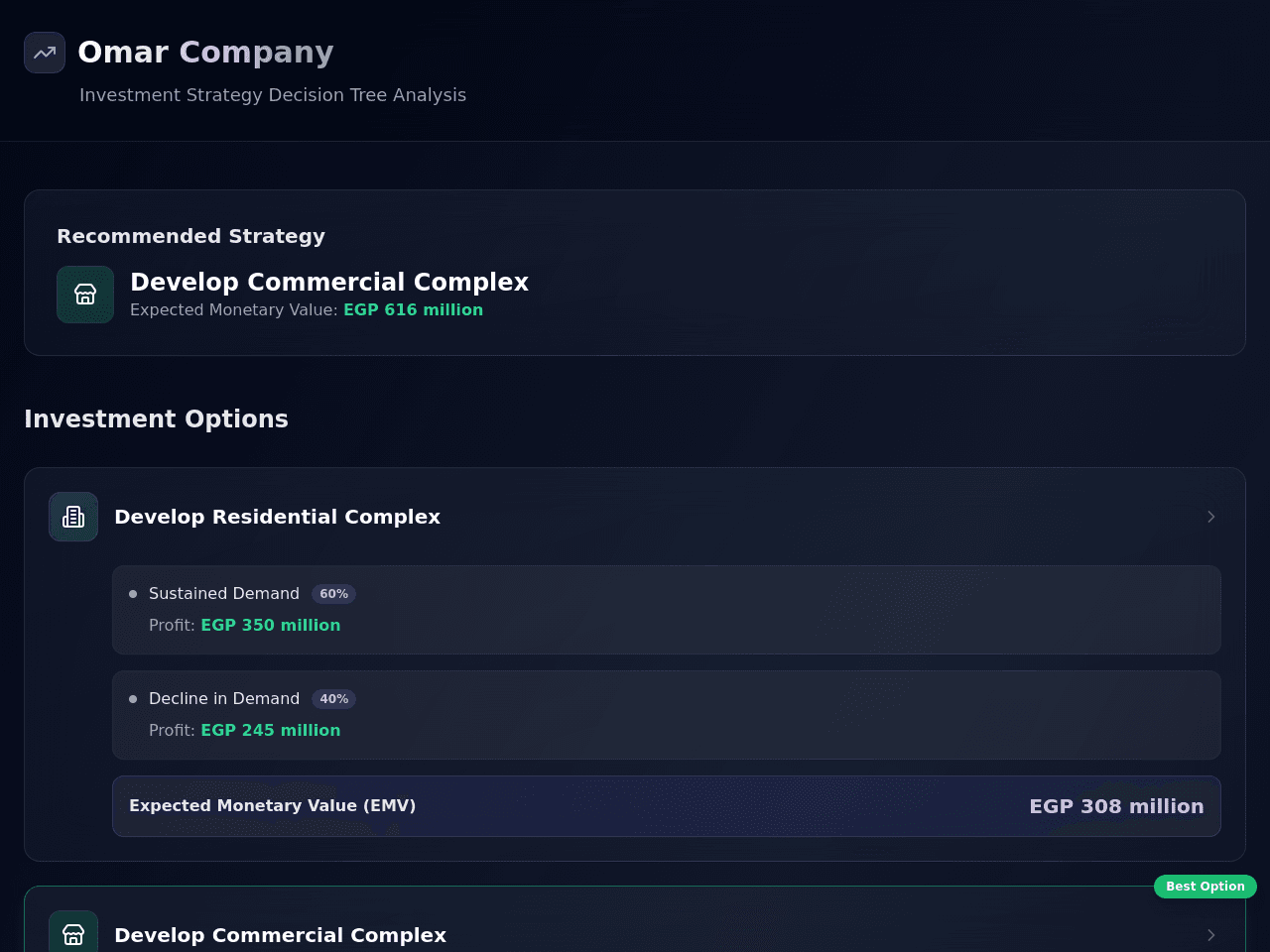Click the Omar Company title
Screen dimensions: 1270x952
click(x=205, y=52)
